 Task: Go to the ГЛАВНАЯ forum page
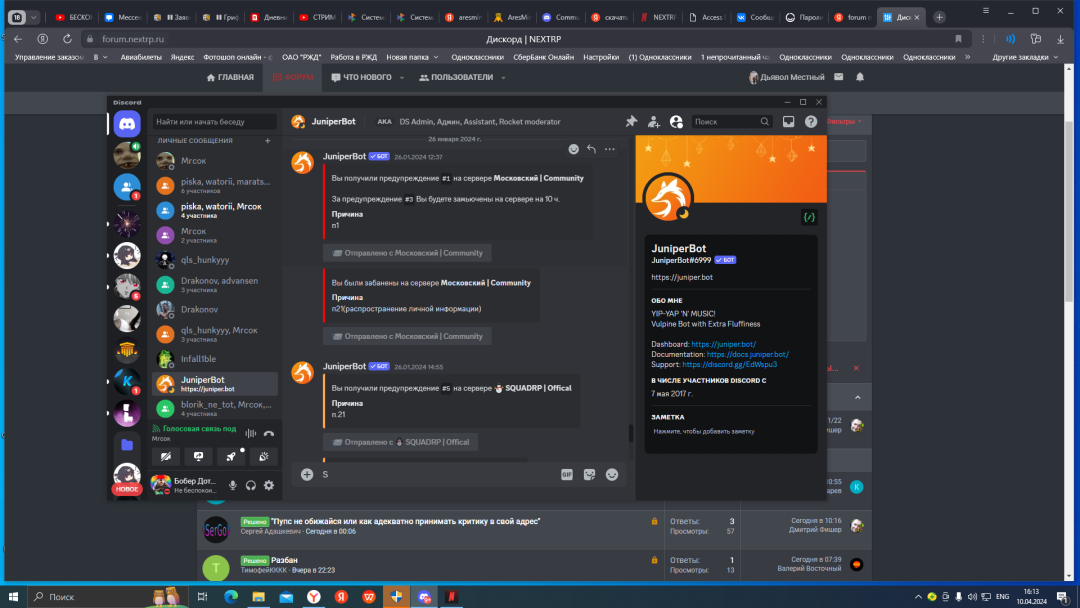[x=230, y=78]
